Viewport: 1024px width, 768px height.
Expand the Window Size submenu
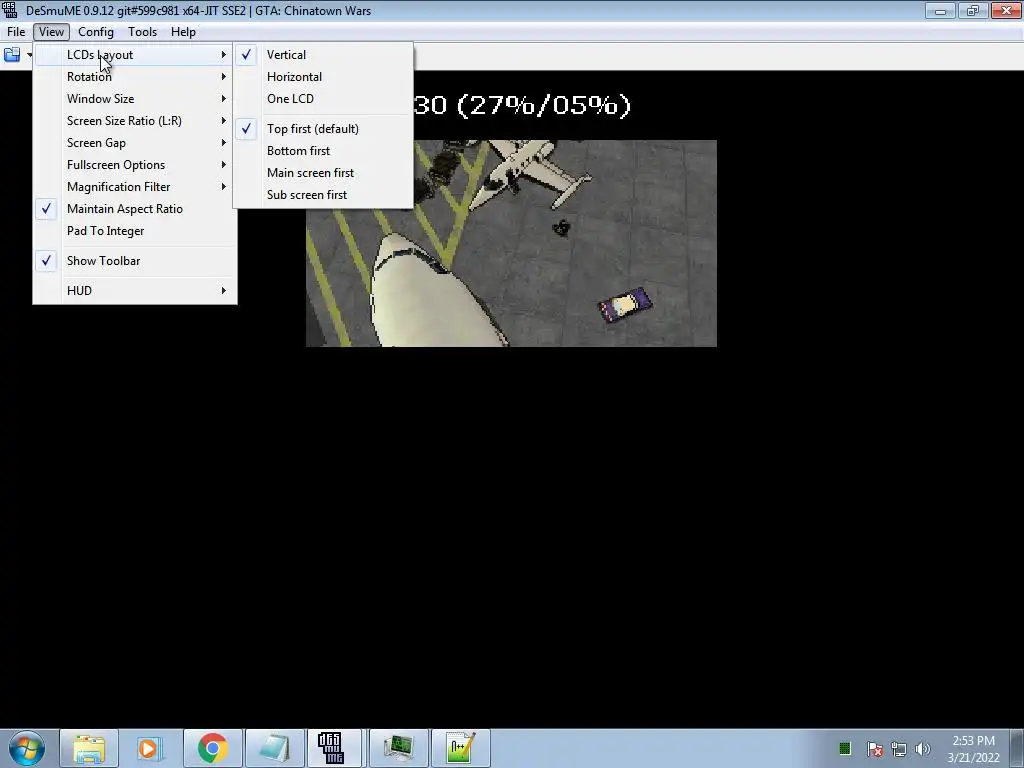(135, 99)
